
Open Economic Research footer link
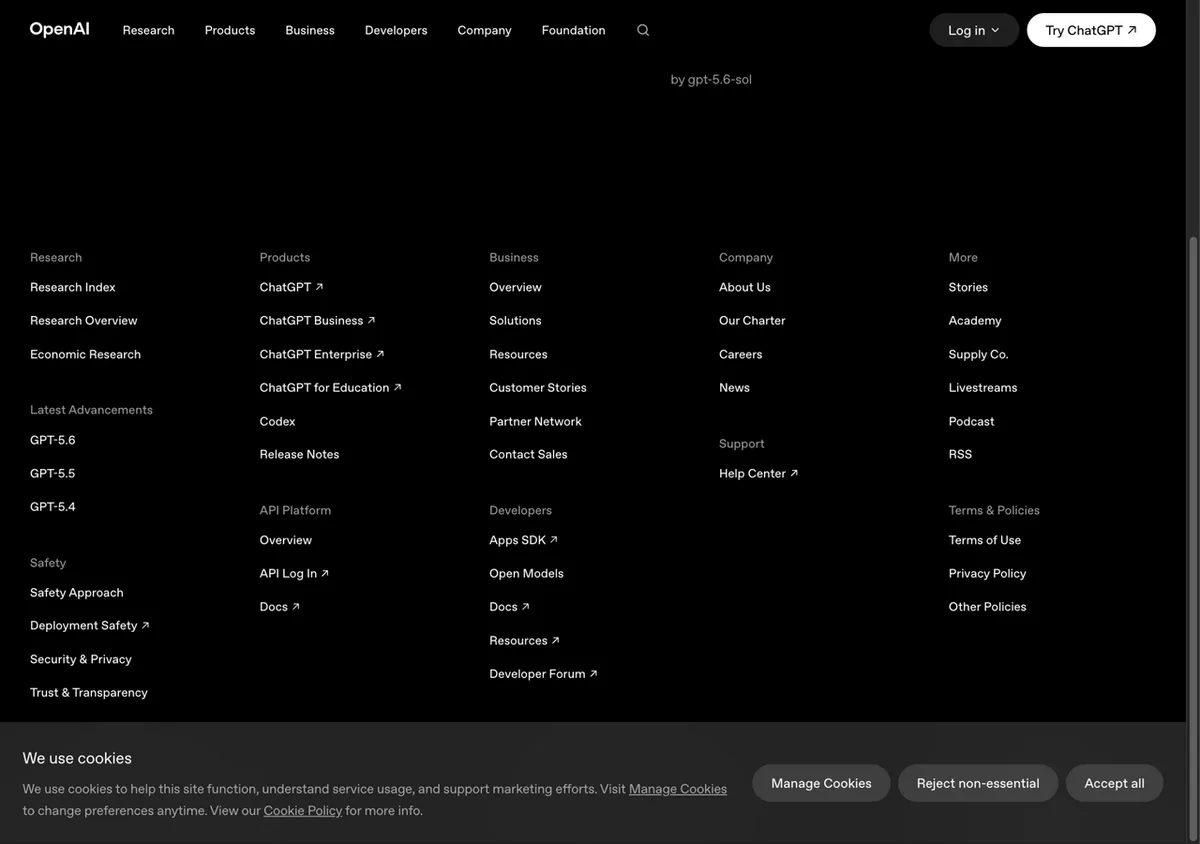(x=85, y=354)
